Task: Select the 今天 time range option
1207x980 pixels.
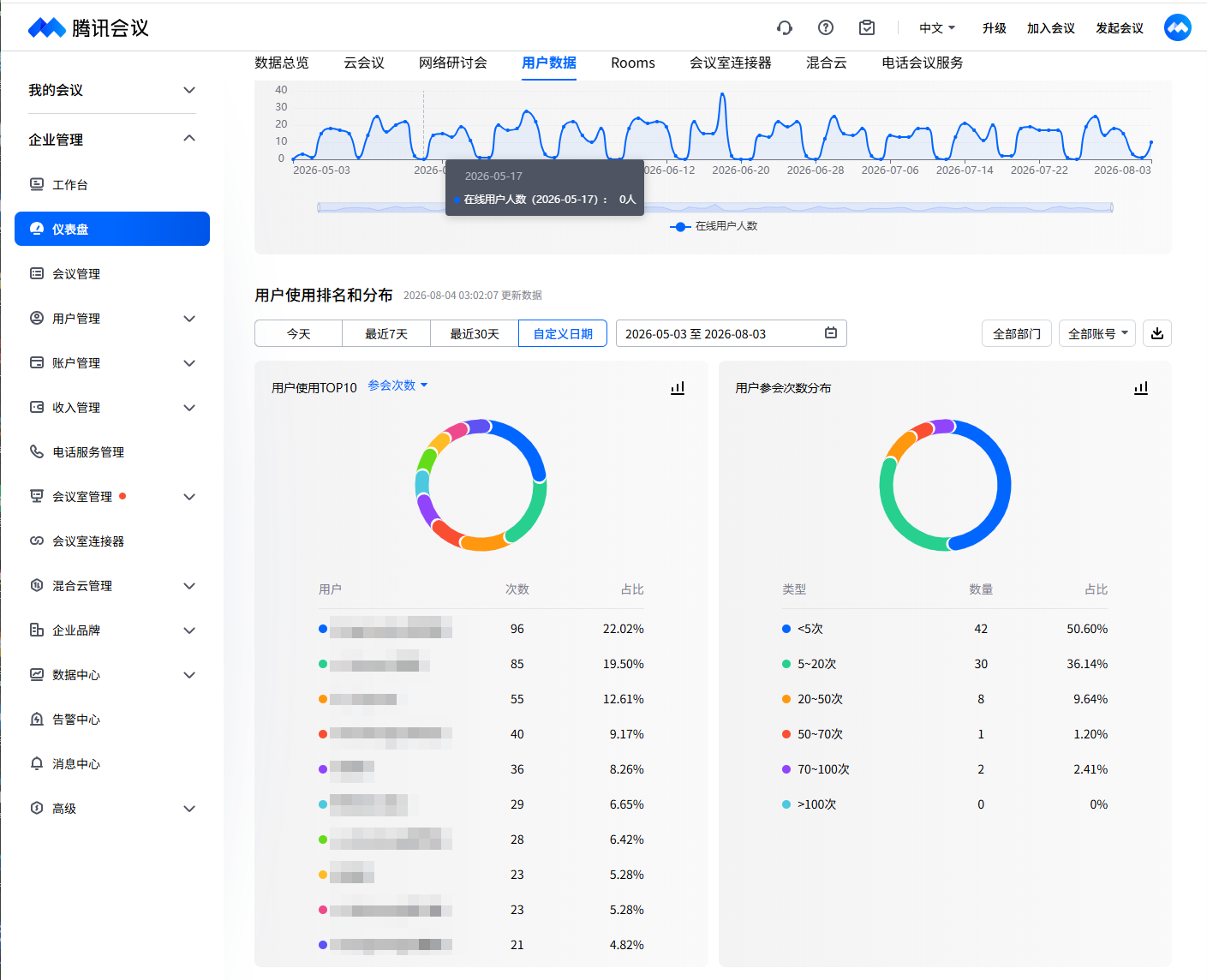Action: click(x=299, y=333)
